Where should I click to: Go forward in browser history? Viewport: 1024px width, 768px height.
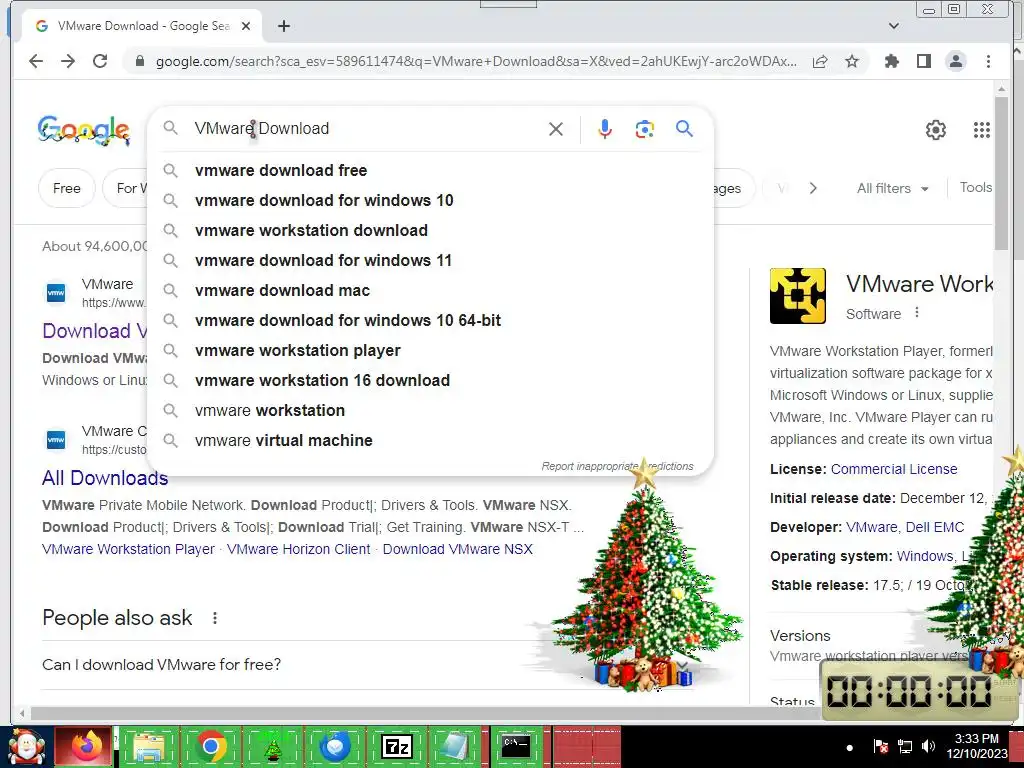(x=68, y=61)
